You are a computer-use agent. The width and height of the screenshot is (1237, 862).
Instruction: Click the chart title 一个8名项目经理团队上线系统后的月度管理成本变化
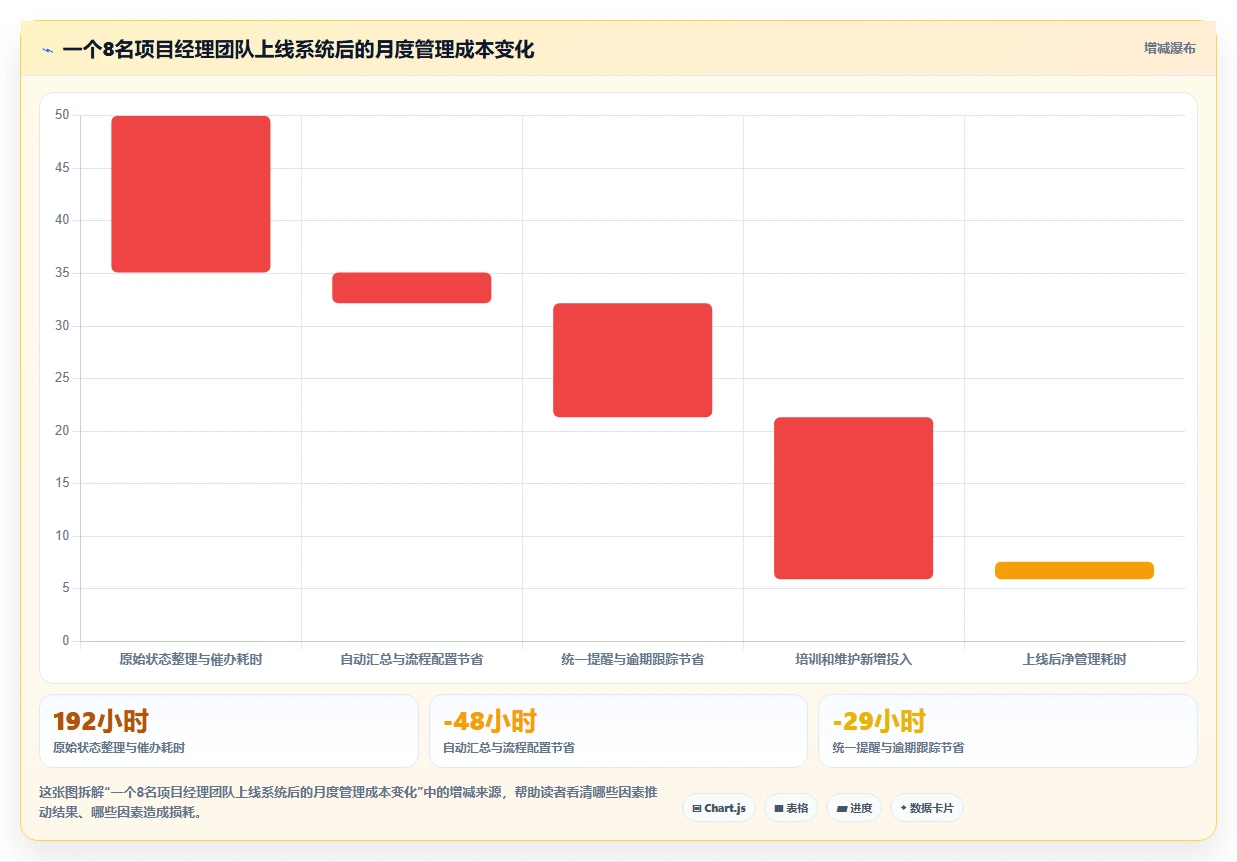pyautogui.click(x=298, y=49)
